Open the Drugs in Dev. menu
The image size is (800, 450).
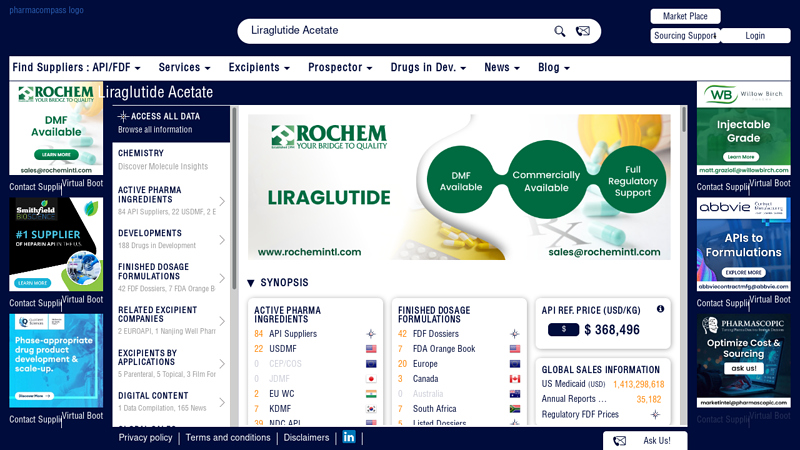[428, 67]
